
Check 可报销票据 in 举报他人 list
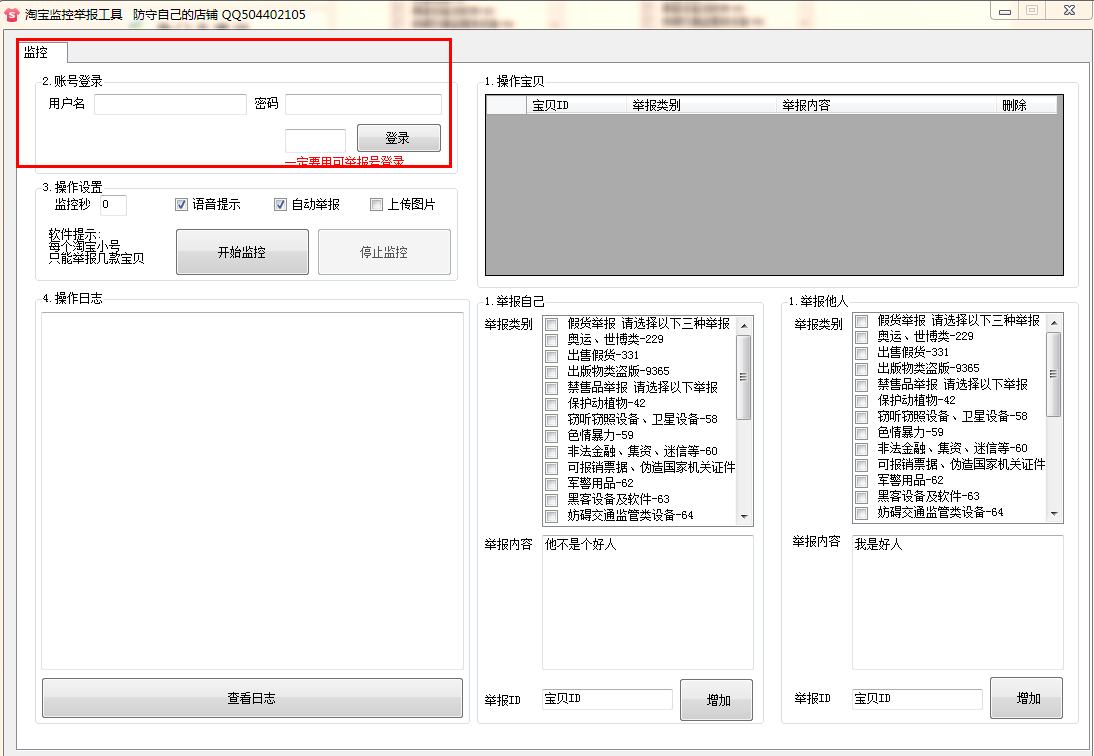[x=862, y=466]
